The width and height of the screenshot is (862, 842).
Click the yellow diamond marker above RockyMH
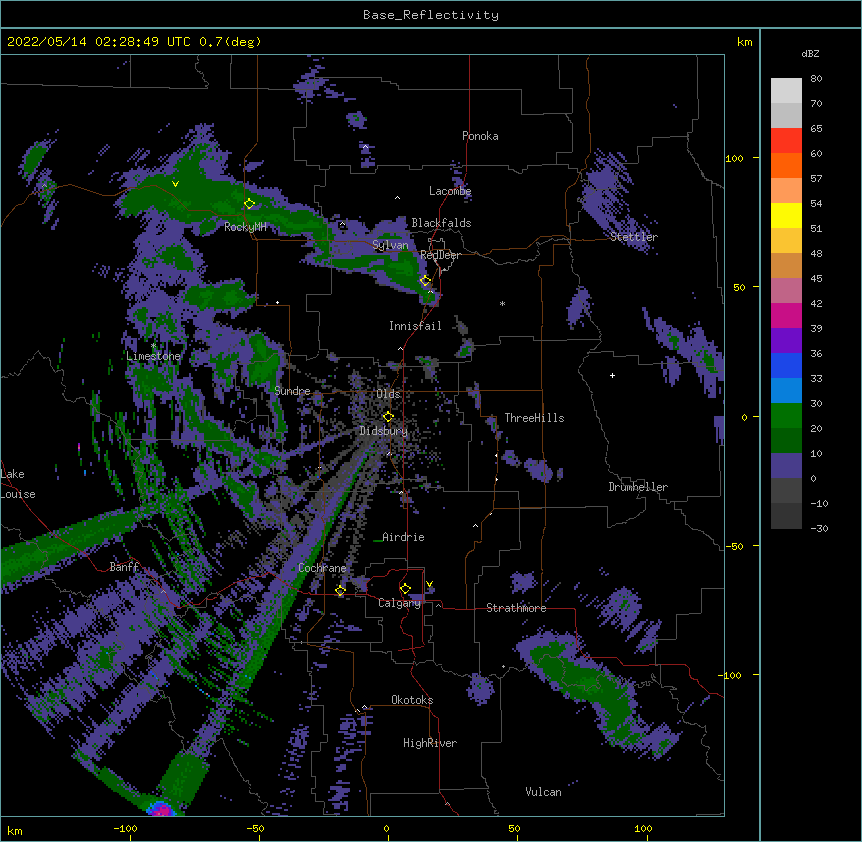[x=250, y=204]
